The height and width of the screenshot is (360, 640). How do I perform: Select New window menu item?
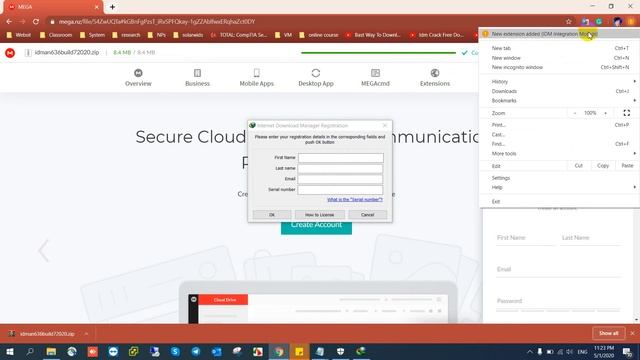(x=559, y=58)
